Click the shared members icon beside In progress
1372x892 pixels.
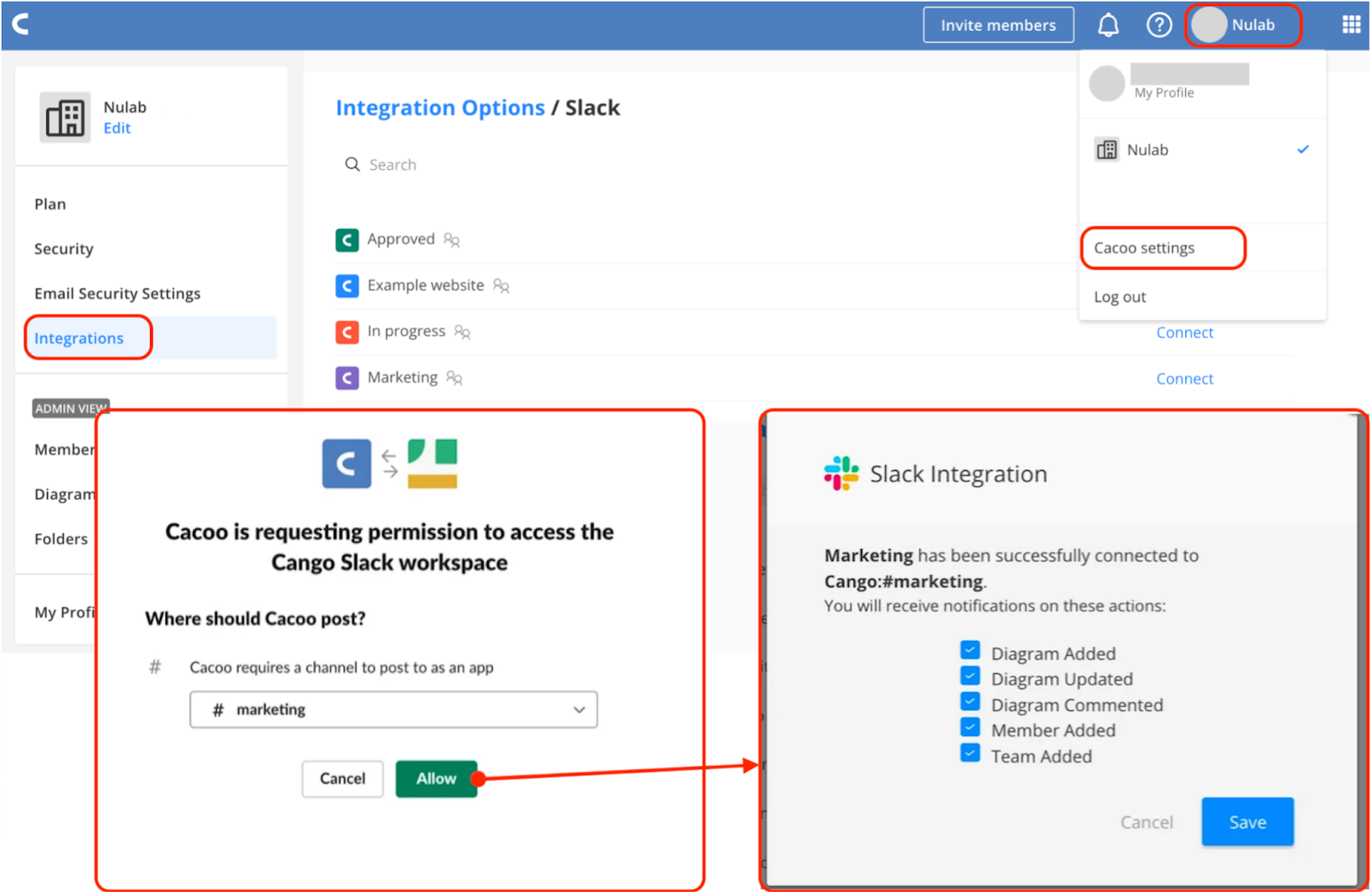click(x=462, y=332)
